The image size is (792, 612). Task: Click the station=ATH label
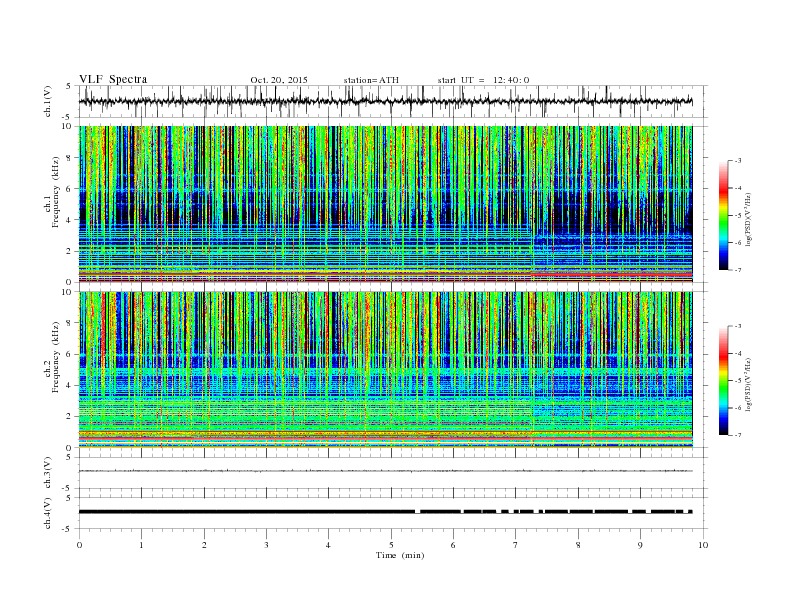(x=371, y=80)
